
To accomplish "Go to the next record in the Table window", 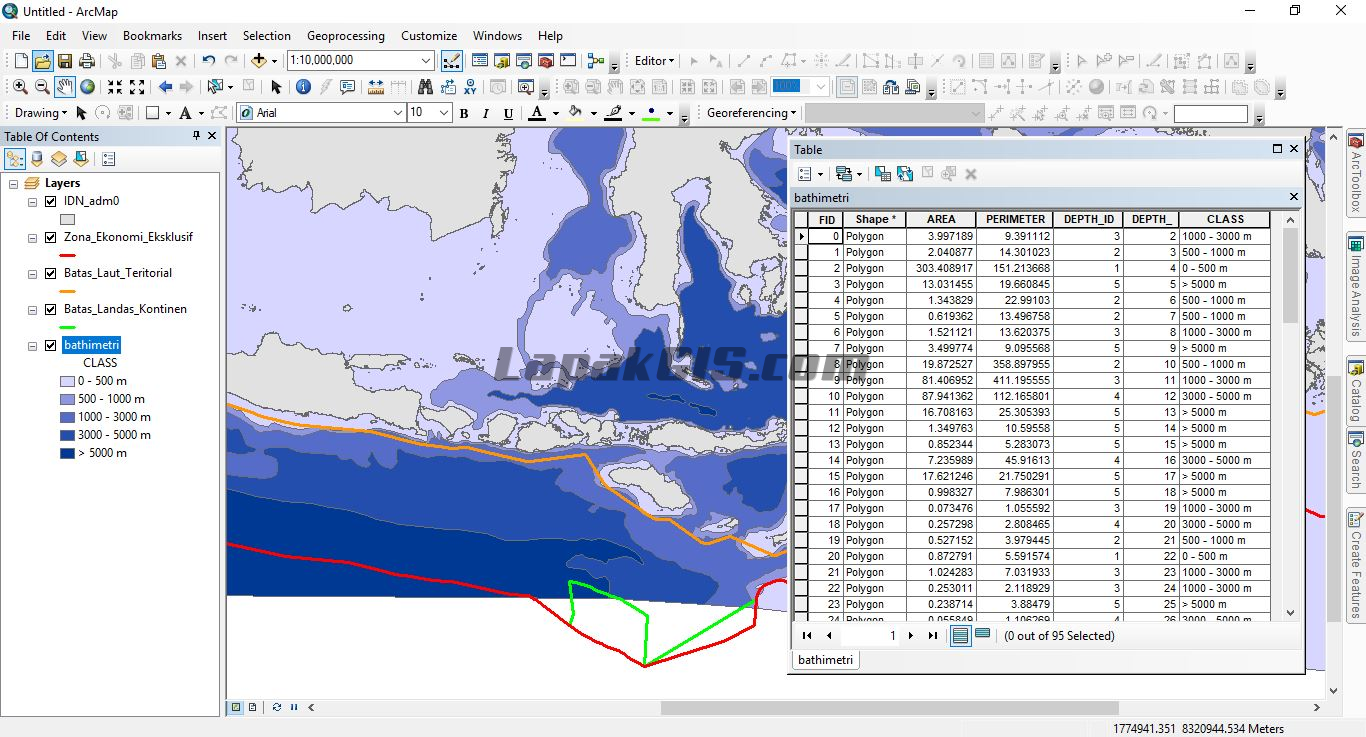I will (910, 635).
